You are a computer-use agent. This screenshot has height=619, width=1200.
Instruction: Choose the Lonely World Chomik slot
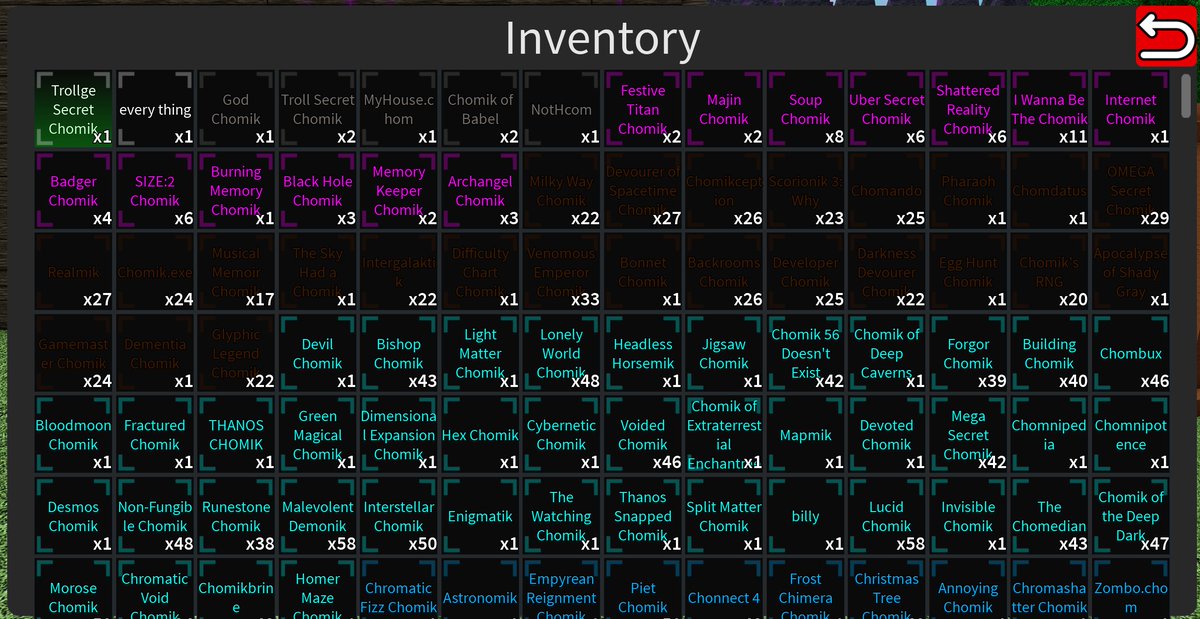(x=561, y=353)
